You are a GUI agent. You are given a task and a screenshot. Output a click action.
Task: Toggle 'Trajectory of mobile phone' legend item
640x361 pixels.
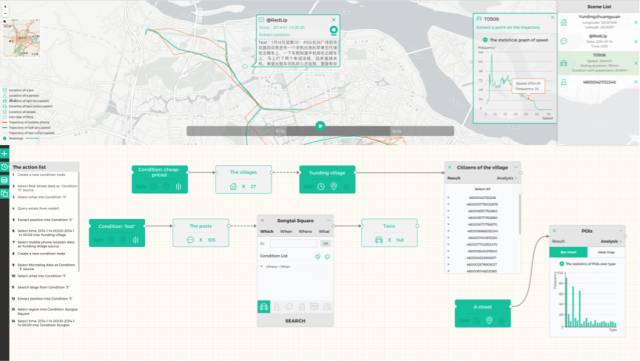tap(26, 123)
